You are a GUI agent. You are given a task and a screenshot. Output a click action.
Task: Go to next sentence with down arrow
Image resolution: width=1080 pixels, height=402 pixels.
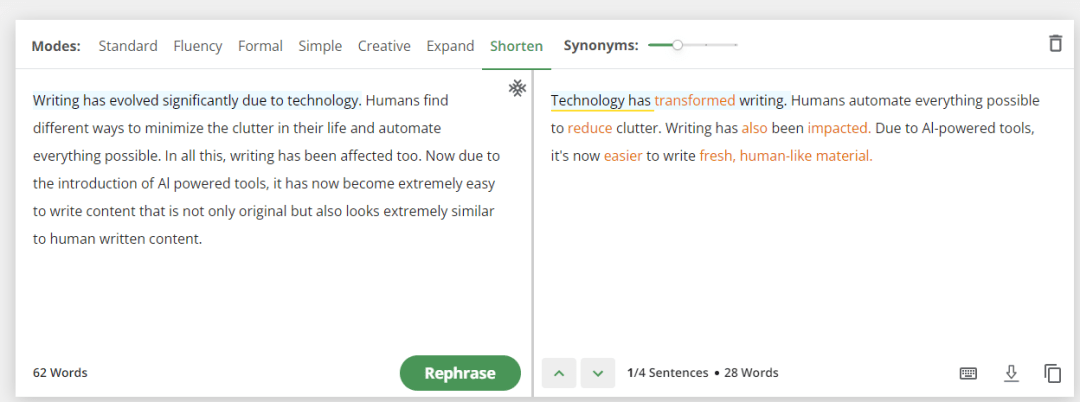point(598,373)
